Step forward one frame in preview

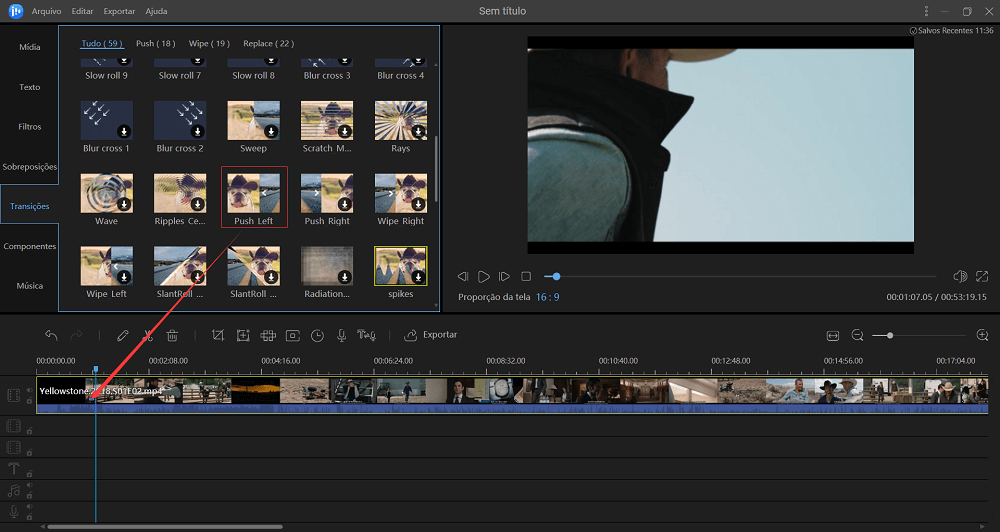click(x=504, y=276)
